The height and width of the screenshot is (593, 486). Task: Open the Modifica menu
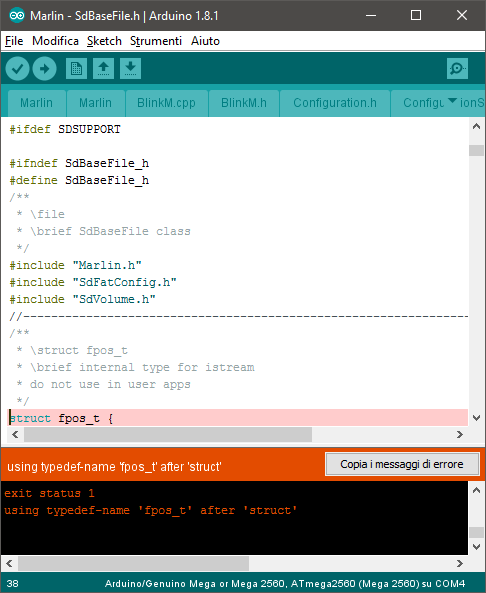[55, 41]
